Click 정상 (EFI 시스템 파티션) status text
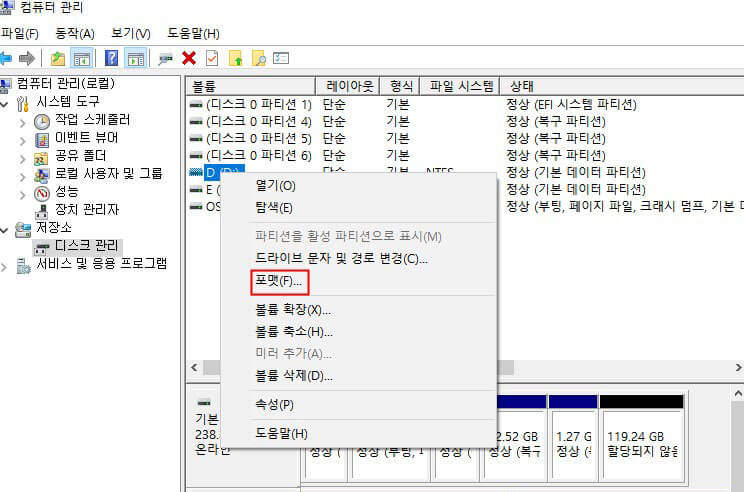 [x=571, y=104]
